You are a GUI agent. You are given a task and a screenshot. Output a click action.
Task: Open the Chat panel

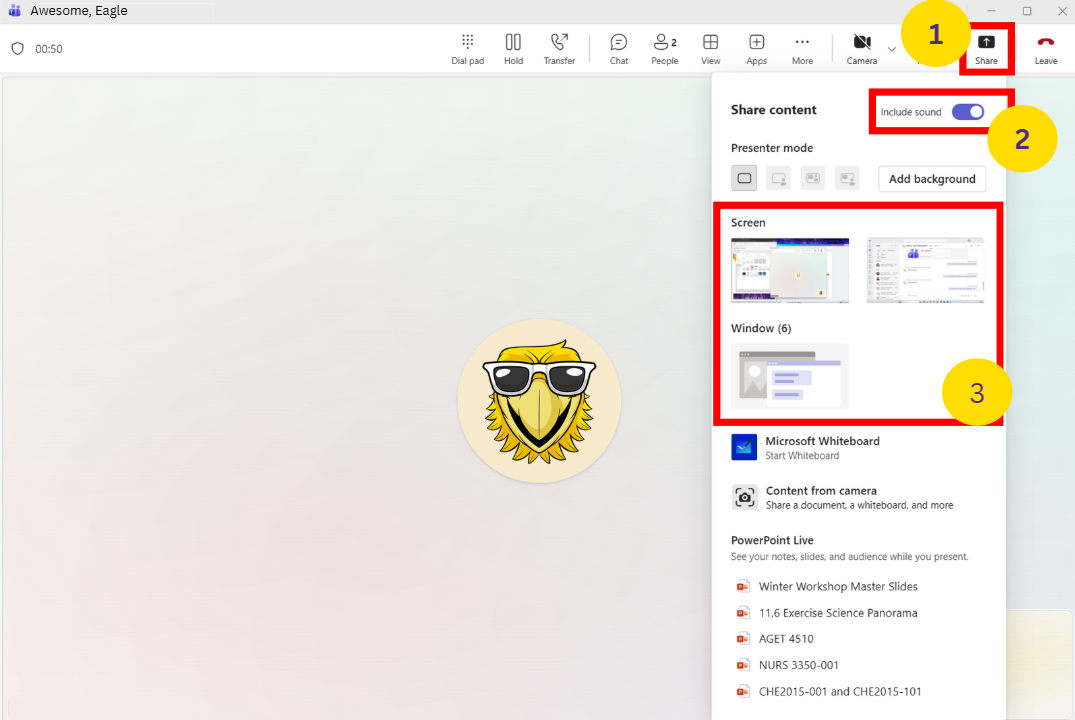(x=619, y=48)
